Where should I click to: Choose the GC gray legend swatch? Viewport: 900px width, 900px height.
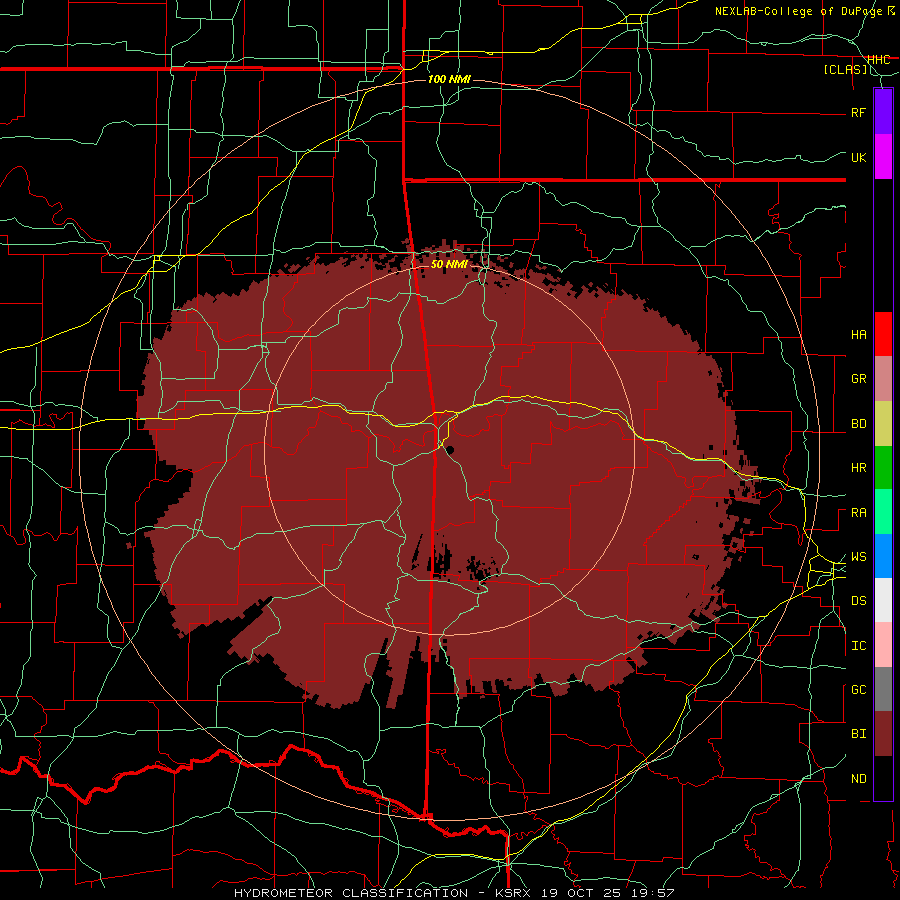pos(883,689)
